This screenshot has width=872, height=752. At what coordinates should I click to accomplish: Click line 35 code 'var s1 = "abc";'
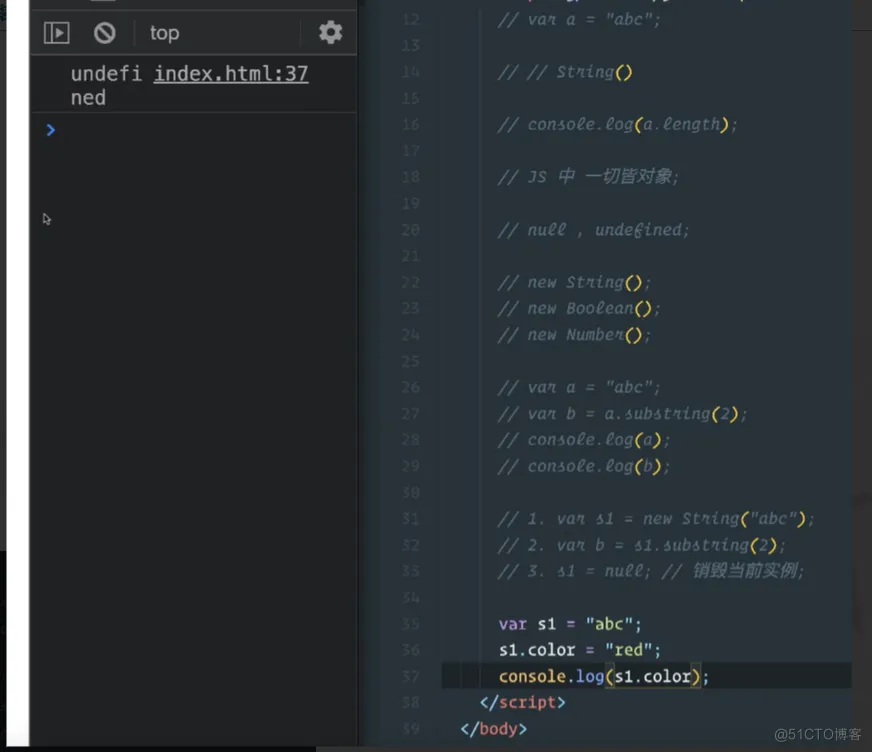point(570,624)
